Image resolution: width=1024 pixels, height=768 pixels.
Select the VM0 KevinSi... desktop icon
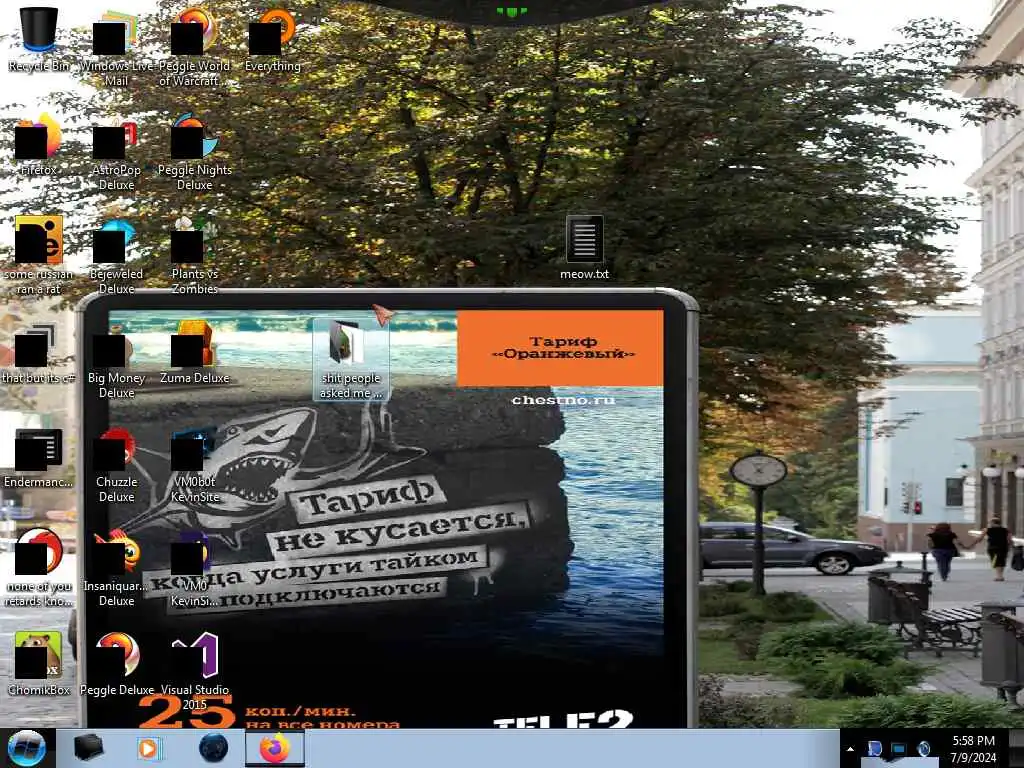(x=194, y=568)
